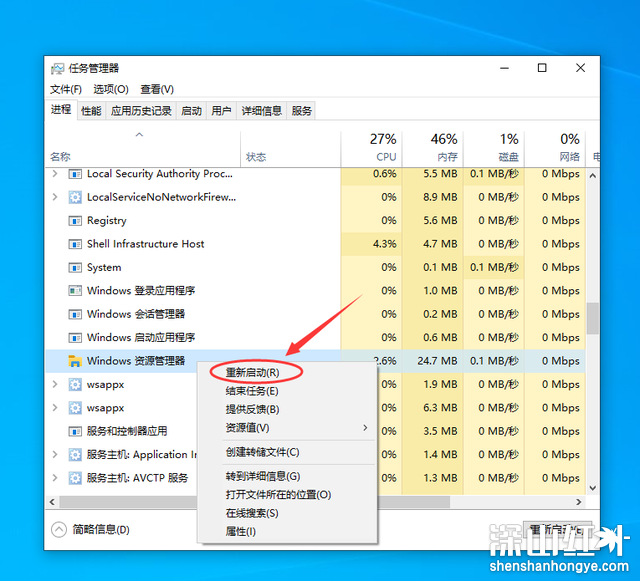The image size is (640, 581).
Task: Click the Windows 会话管理器 icon
Action: pos(75,314)
